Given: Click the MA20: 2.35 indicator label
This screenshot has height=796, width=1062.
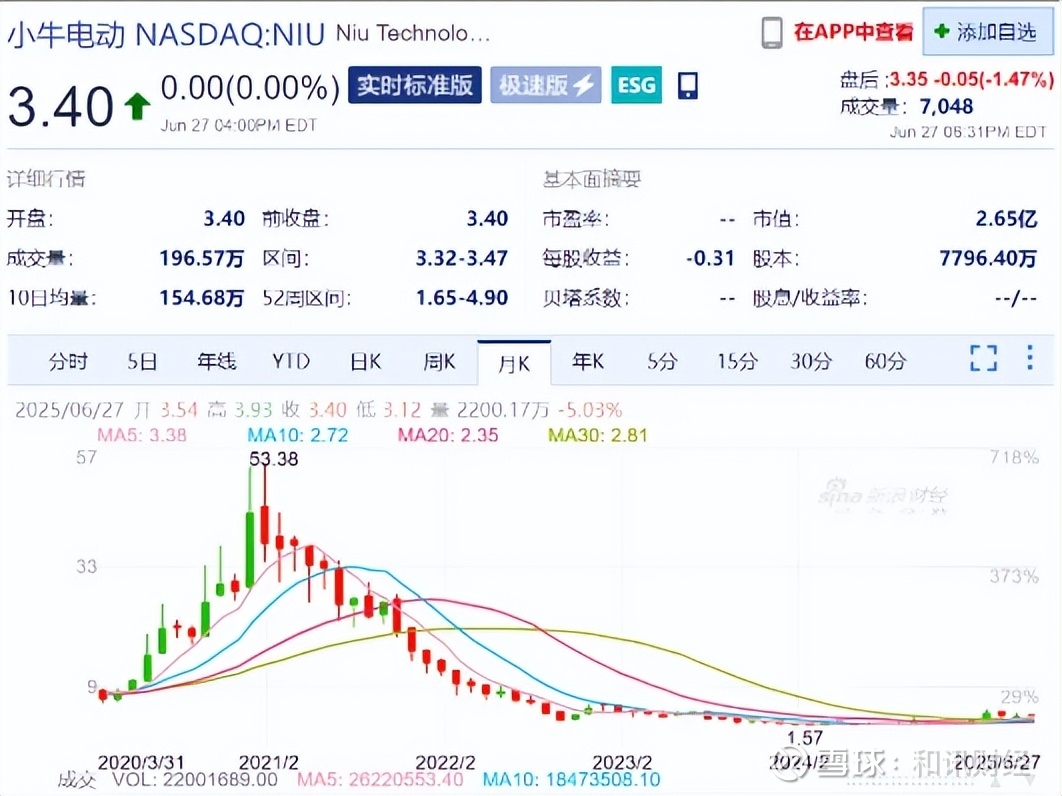Looking at the screenshot, I should coord(448,435).
